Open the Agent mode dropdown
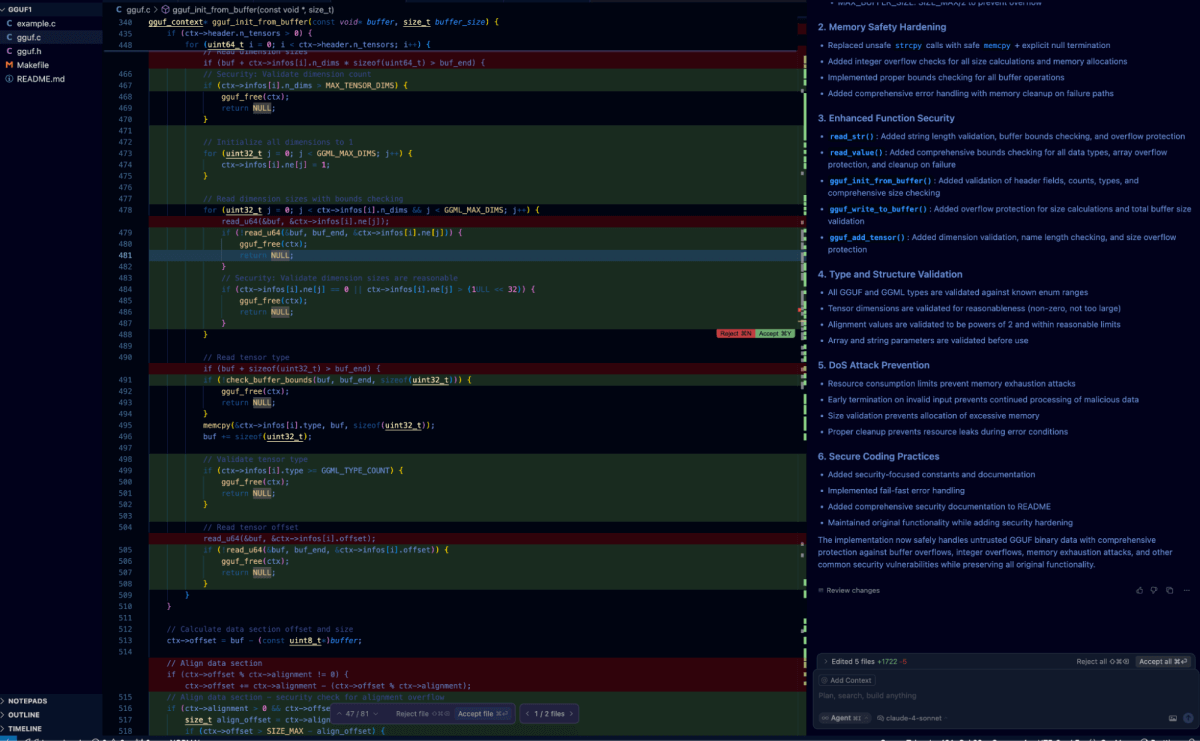Viewport: 1200px width, 741px height. pyautogui.click(x=840, y=718)
